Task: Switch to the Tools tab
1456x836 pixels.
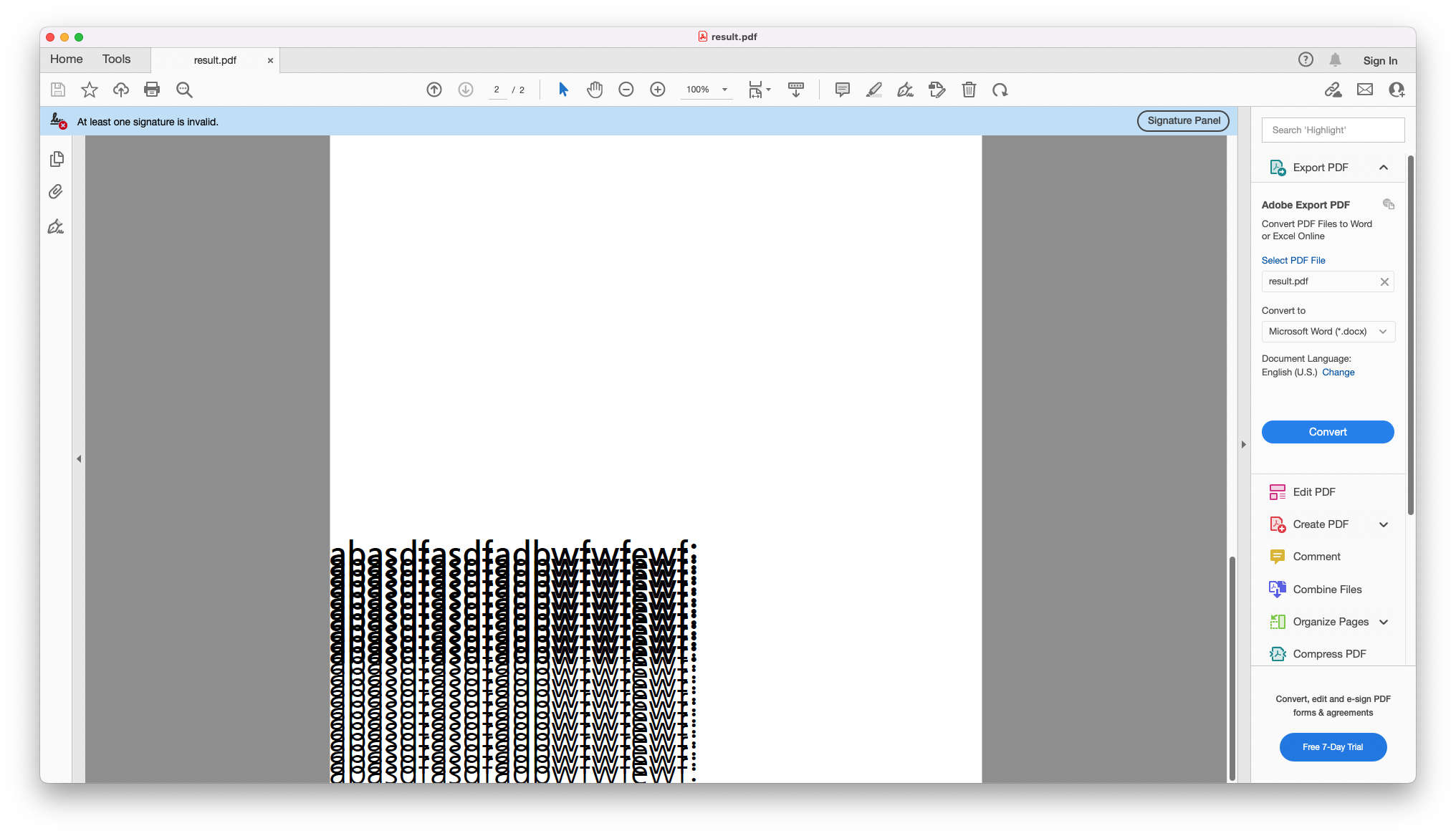Action: pos(116,59)
